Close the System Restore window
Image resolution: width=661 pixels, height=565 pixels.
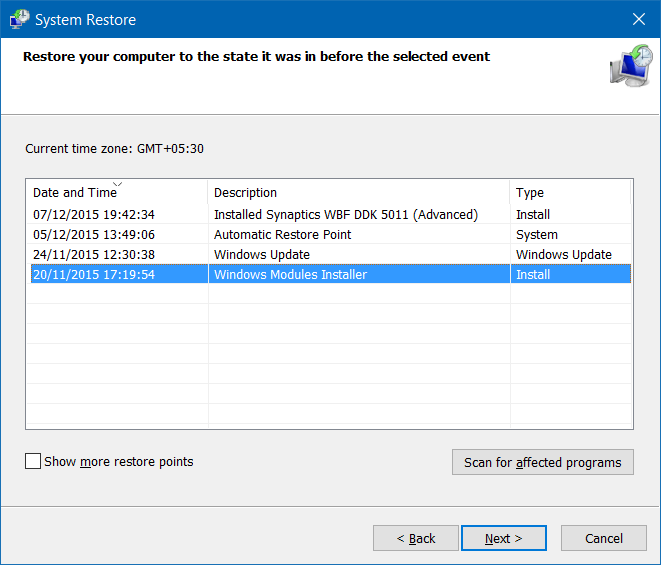639,19
